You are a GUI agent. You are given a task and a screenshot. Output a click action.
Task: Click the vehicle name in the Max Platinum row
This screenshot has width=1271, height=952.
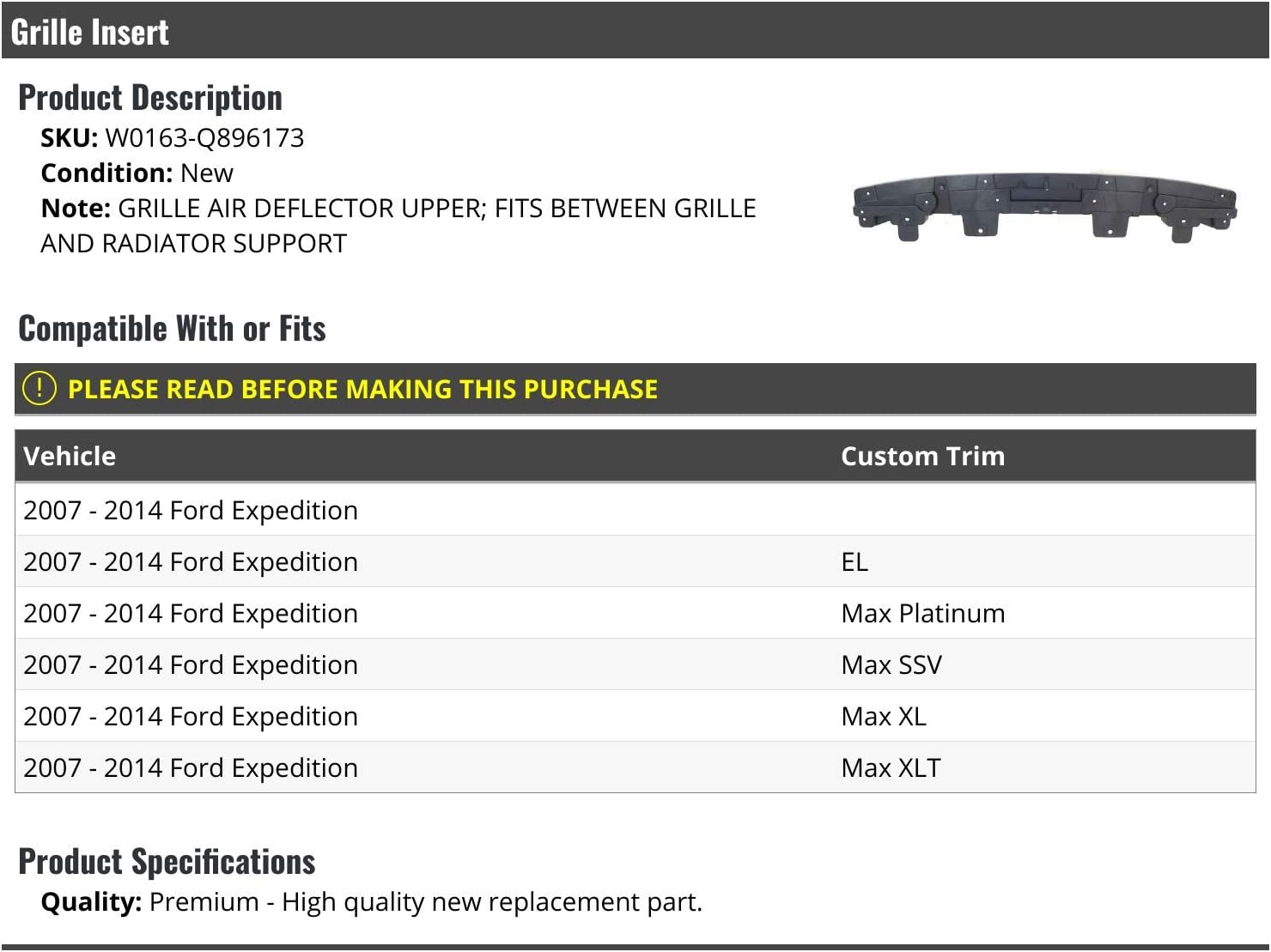point(191,613)
